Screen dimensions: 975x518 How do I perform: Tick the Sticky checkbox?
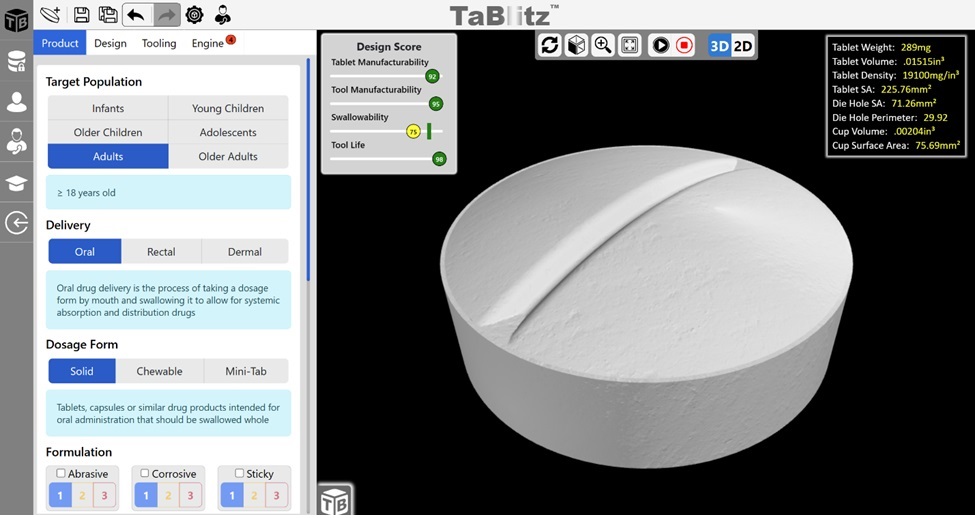[x=239, y=473]
